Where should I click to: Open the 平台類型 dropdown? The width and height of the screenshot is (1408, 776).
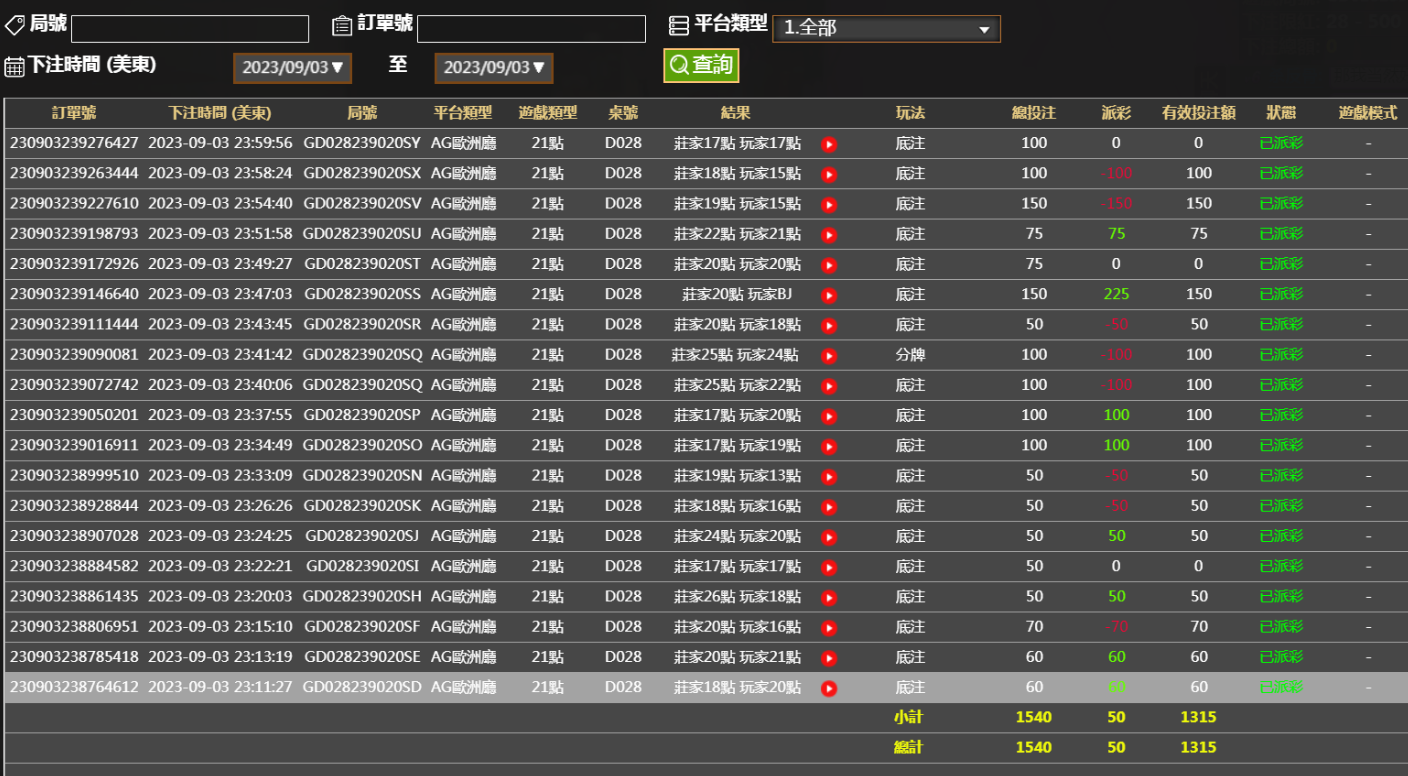click(x=886, y=28)
